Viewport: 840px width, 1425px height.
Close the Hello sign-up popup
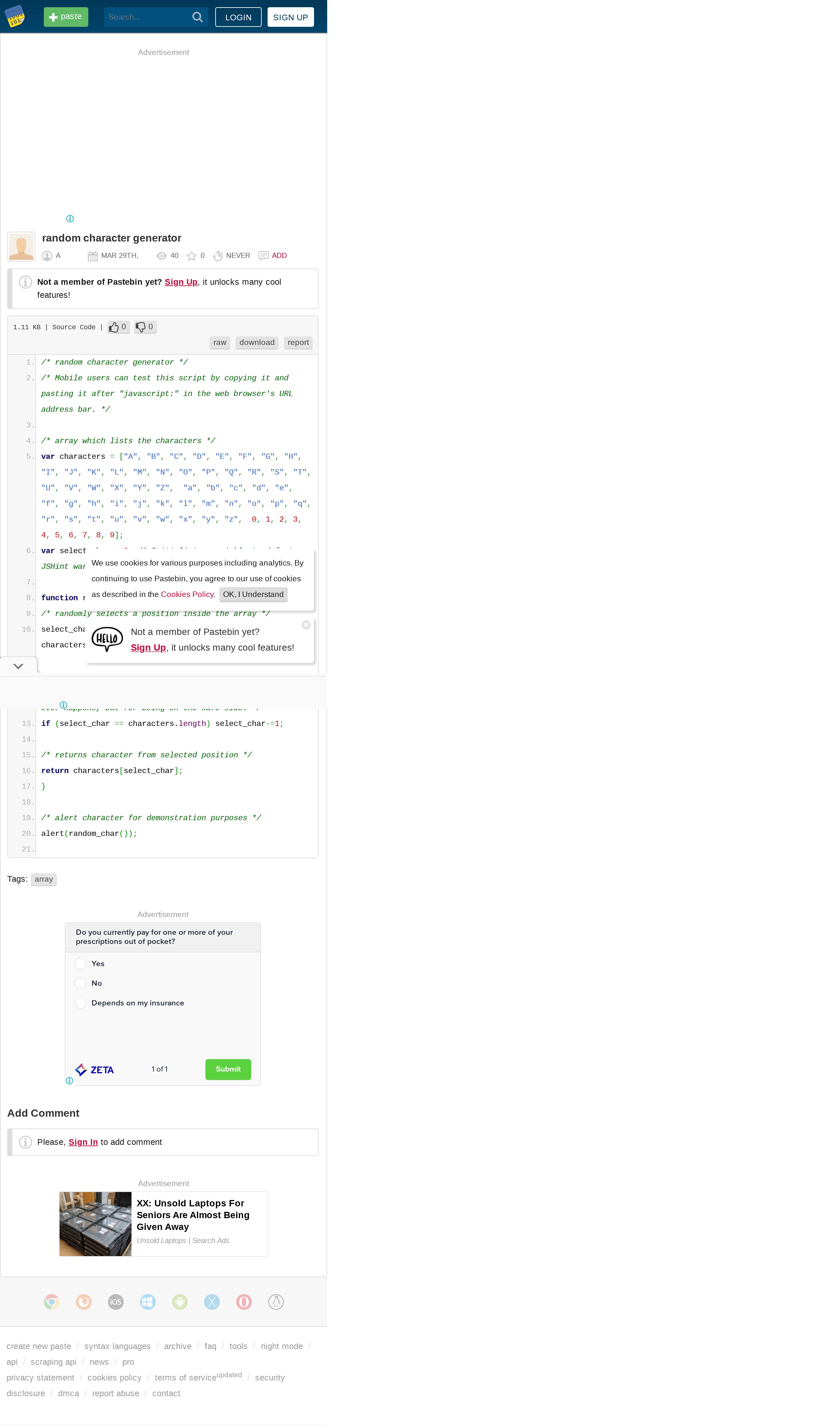pyautogui.click(x=306, y=625)
